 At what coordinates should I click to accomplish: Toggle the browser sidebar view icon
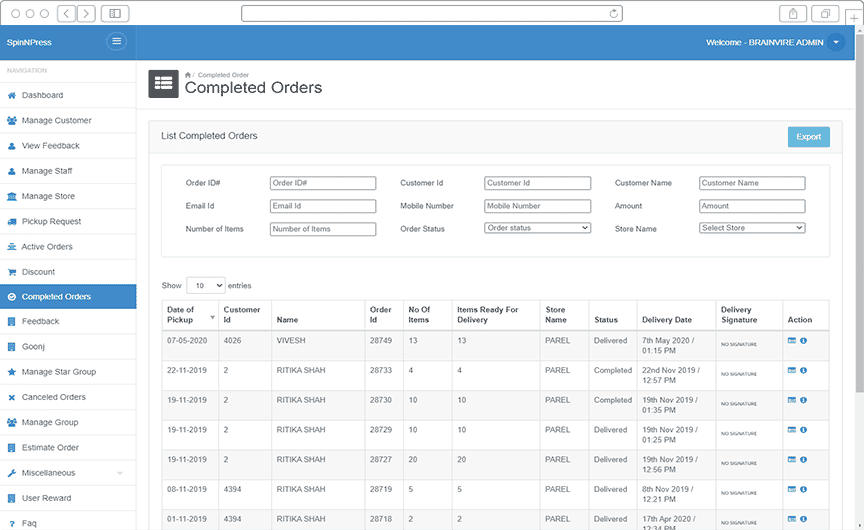click(114, 13)
